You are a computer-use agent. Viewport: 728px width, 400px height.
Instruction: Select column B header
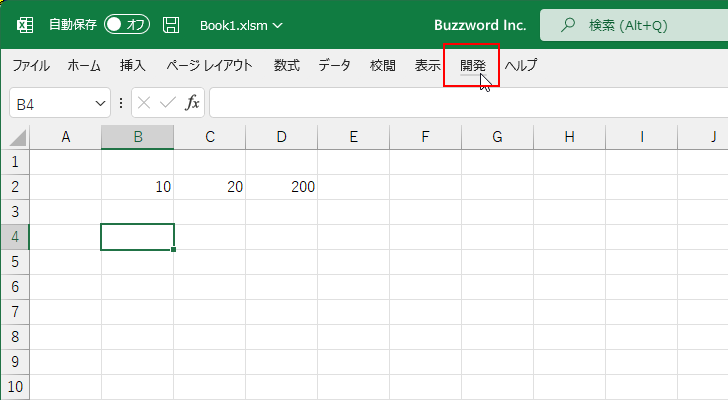[x=137, y=137]
